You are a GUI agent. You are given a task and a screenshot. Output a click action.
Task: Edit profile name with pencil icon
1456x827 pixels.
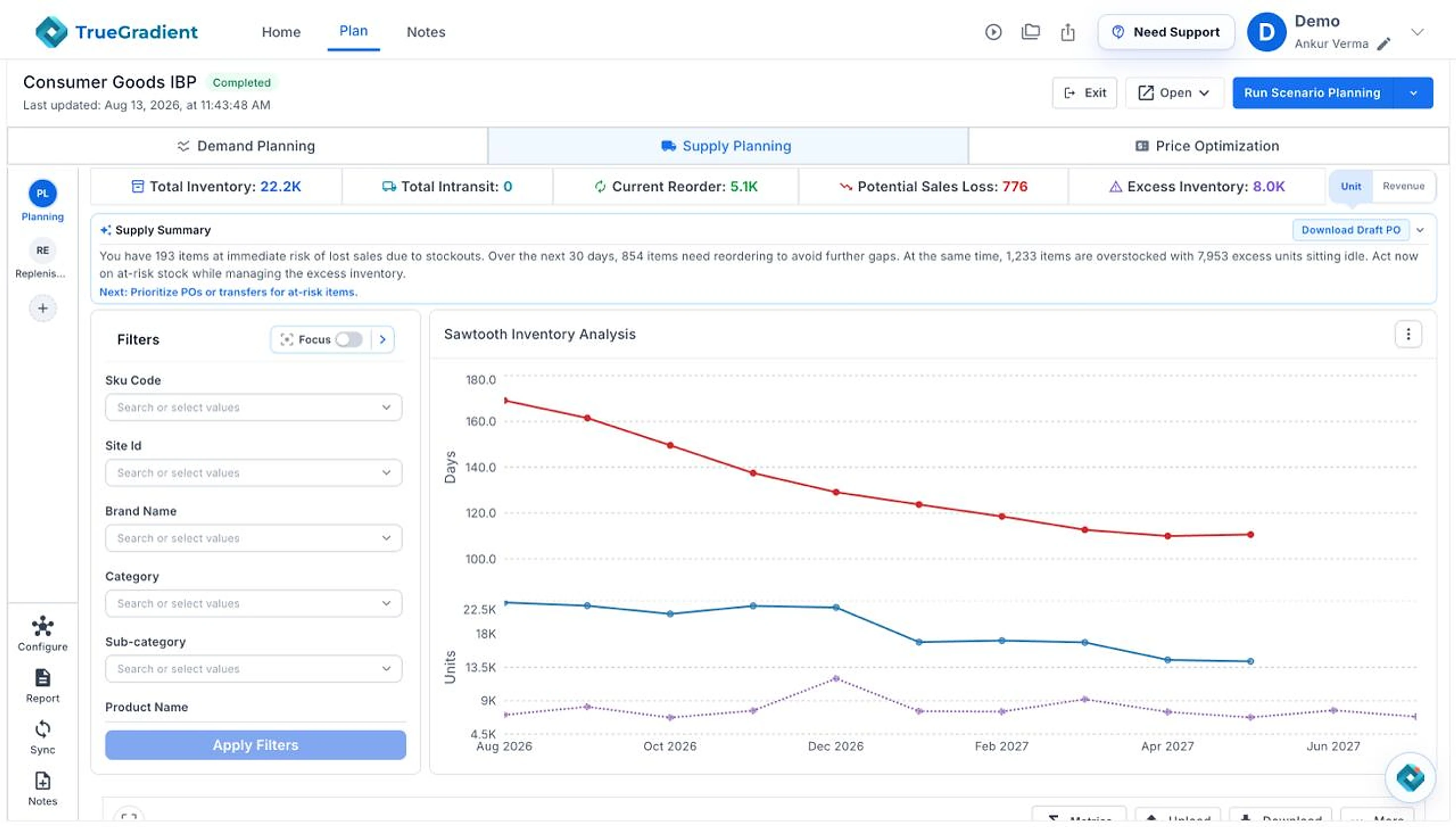click(x=1384, y=44)
